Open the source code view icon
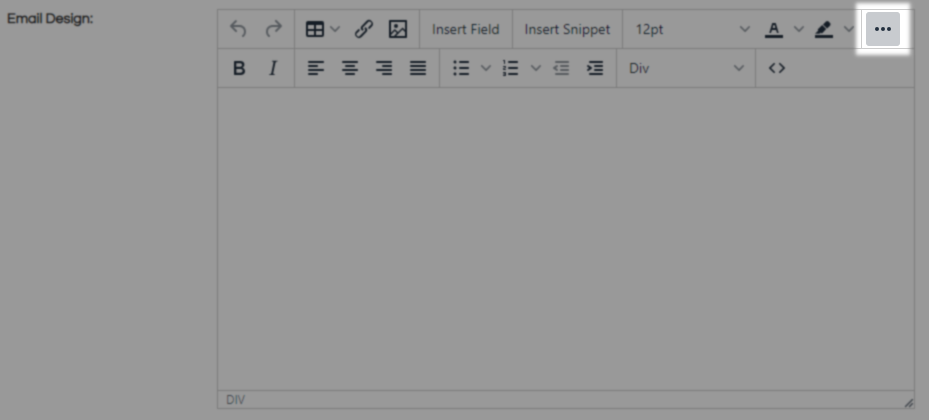The image size is (929, 420). tap(777, 68)
